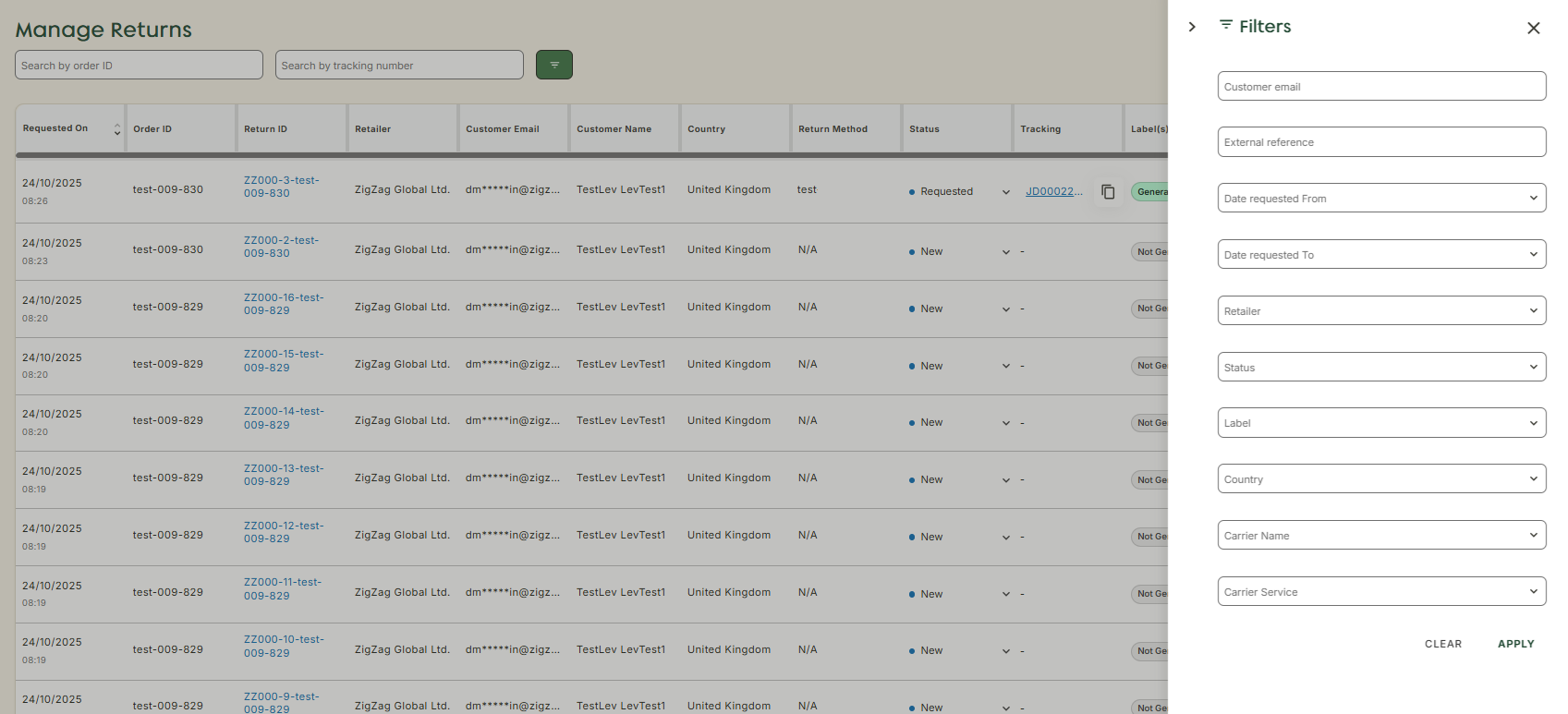The width and height of the screenshot is (1568, 714).
Task: Close the Filters panel with X
Action: click(1533, 28)
